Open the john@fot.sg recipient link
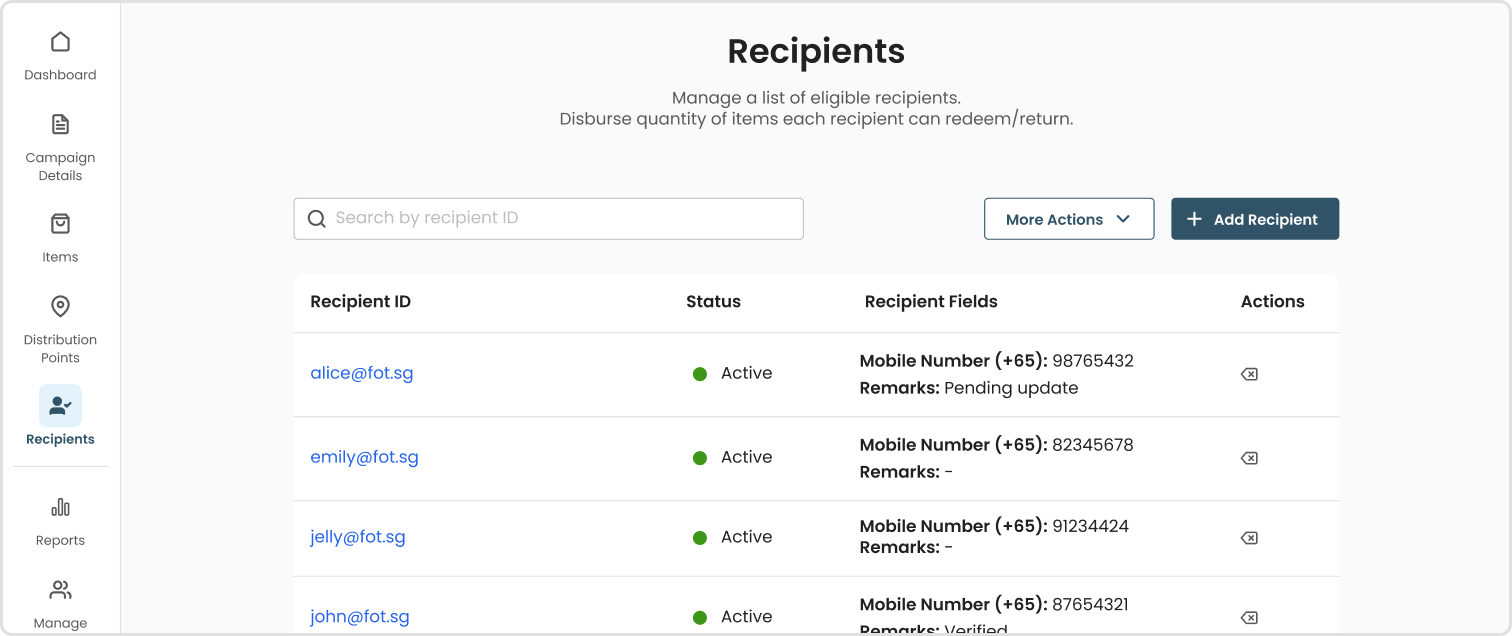 tap(360, 617)
